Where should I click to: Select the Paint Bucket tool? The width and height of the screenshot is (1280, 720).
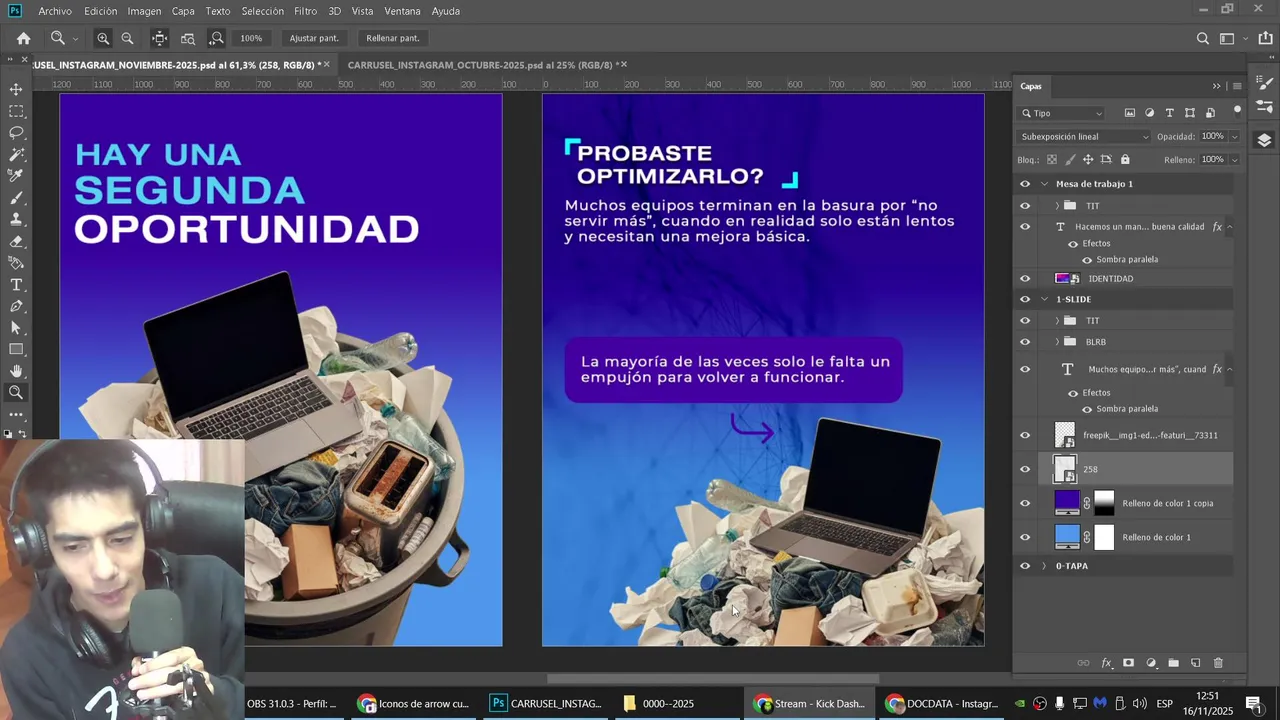coord(16,263)
